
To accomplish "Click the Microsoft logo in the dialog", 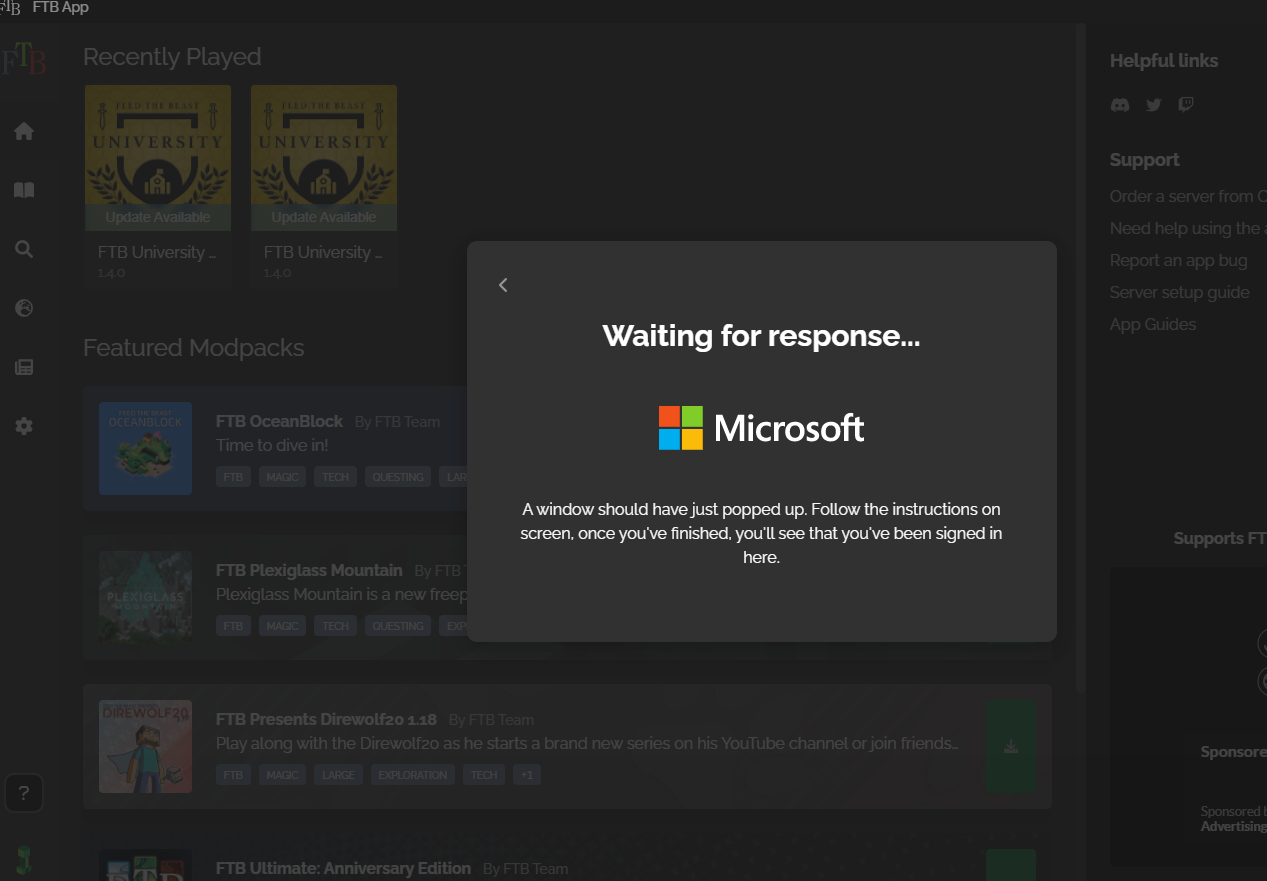I will (761, 428).
